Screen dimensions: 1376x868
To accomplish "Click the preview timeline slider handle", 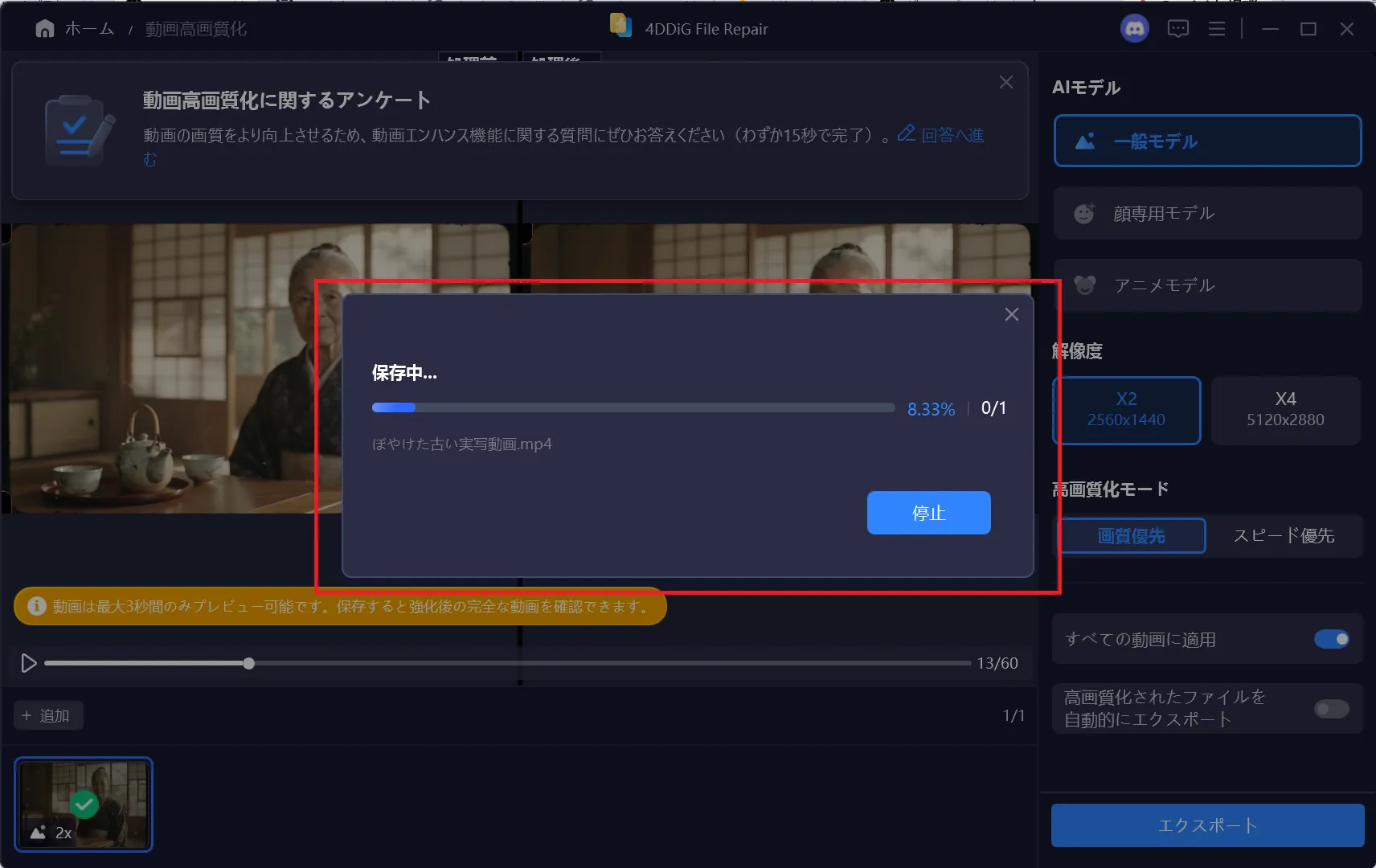I will (249, 663).
